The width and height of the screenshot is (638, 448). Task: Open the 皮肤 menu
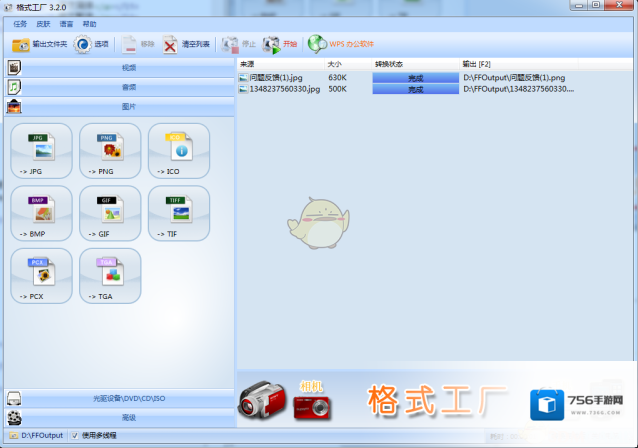point(43,23)
